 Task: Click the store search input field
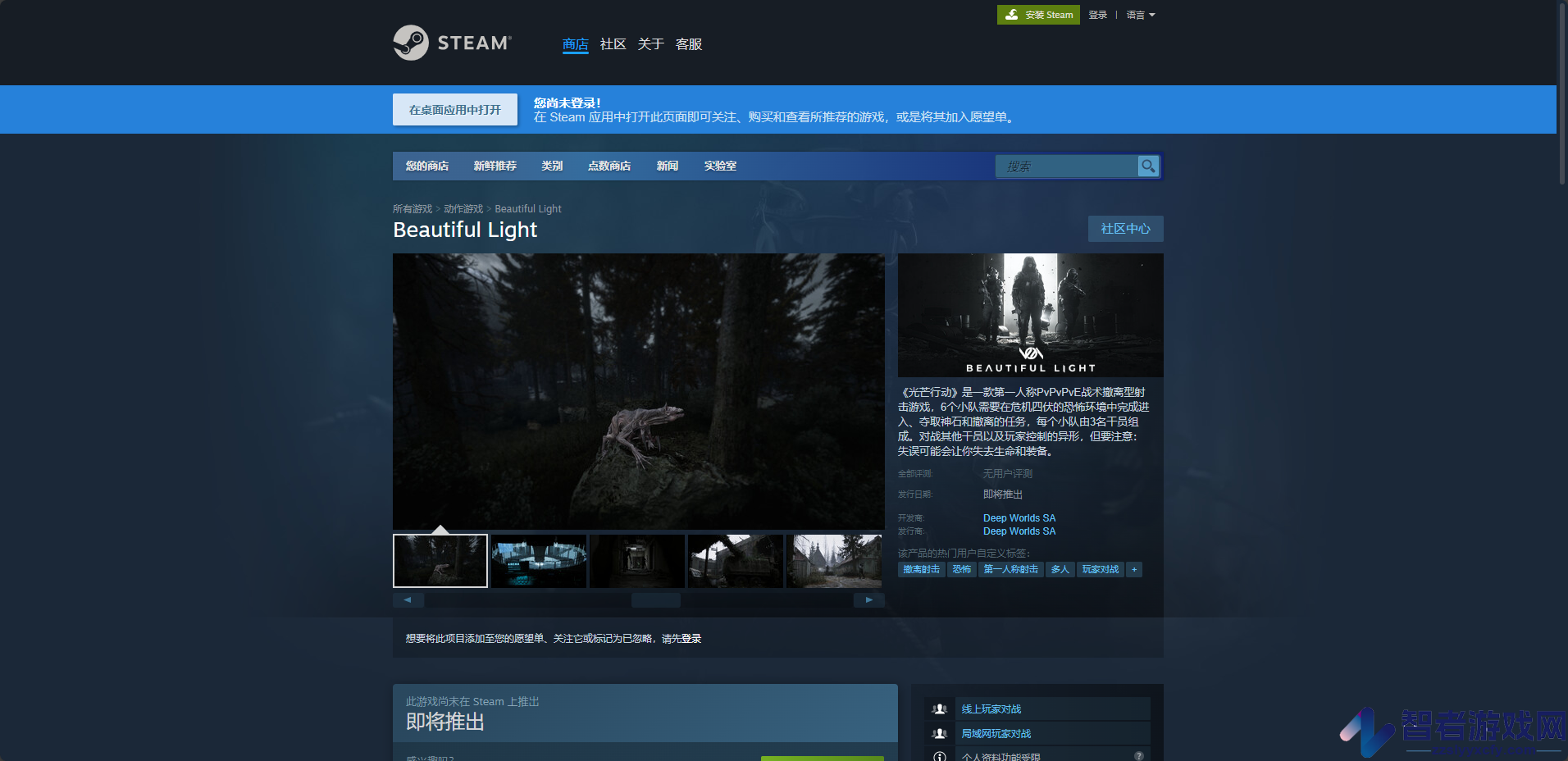tap(1066, 166)
